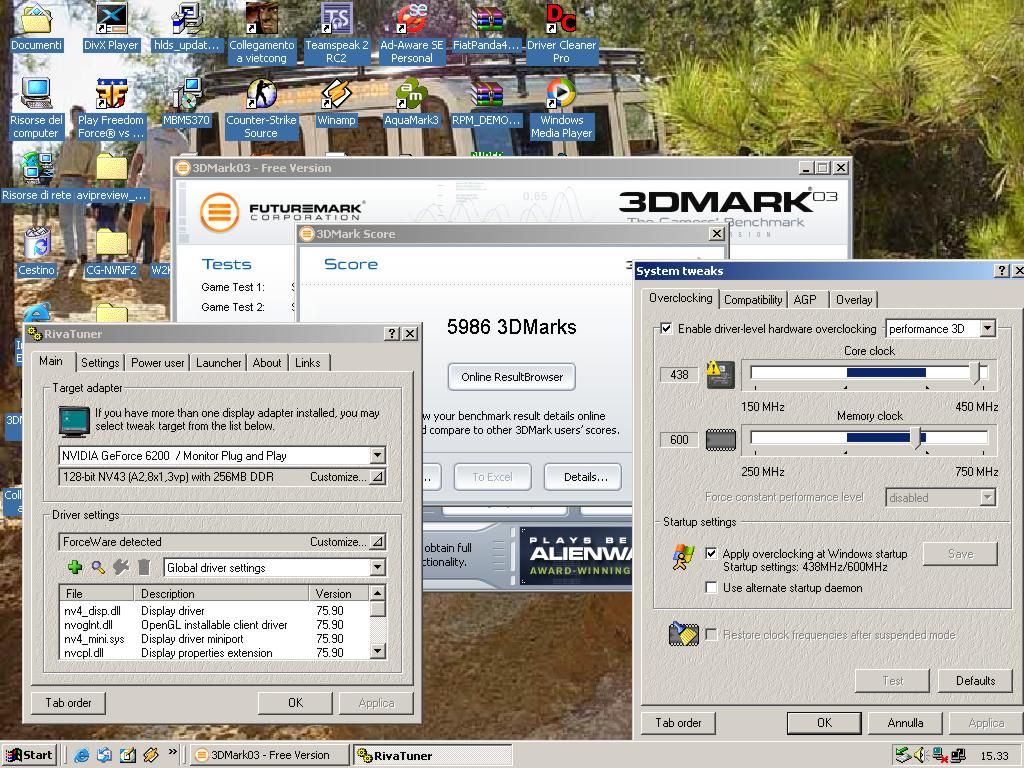Launch Play Freedom Force vs shortcut
Viewport: 1024px width, 768px height.
(x=111, y=108)
